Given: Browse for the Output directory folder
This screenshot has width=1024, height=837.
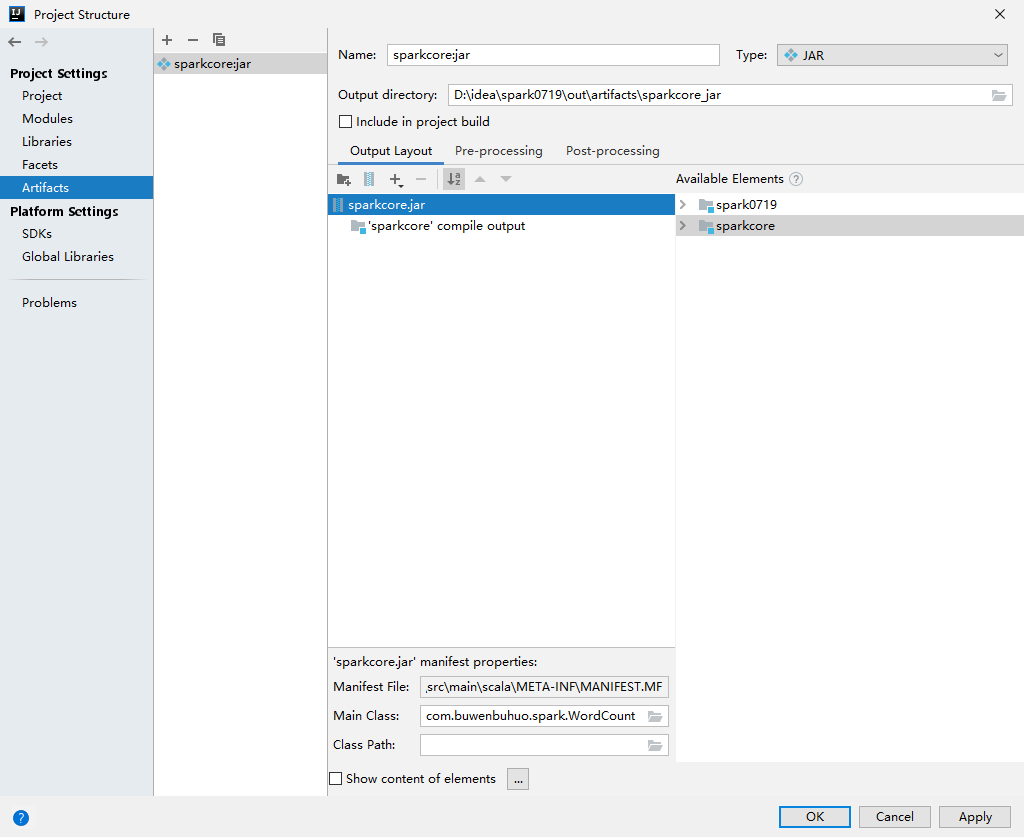Looking at the screenshot, I should tap(999, 95).
